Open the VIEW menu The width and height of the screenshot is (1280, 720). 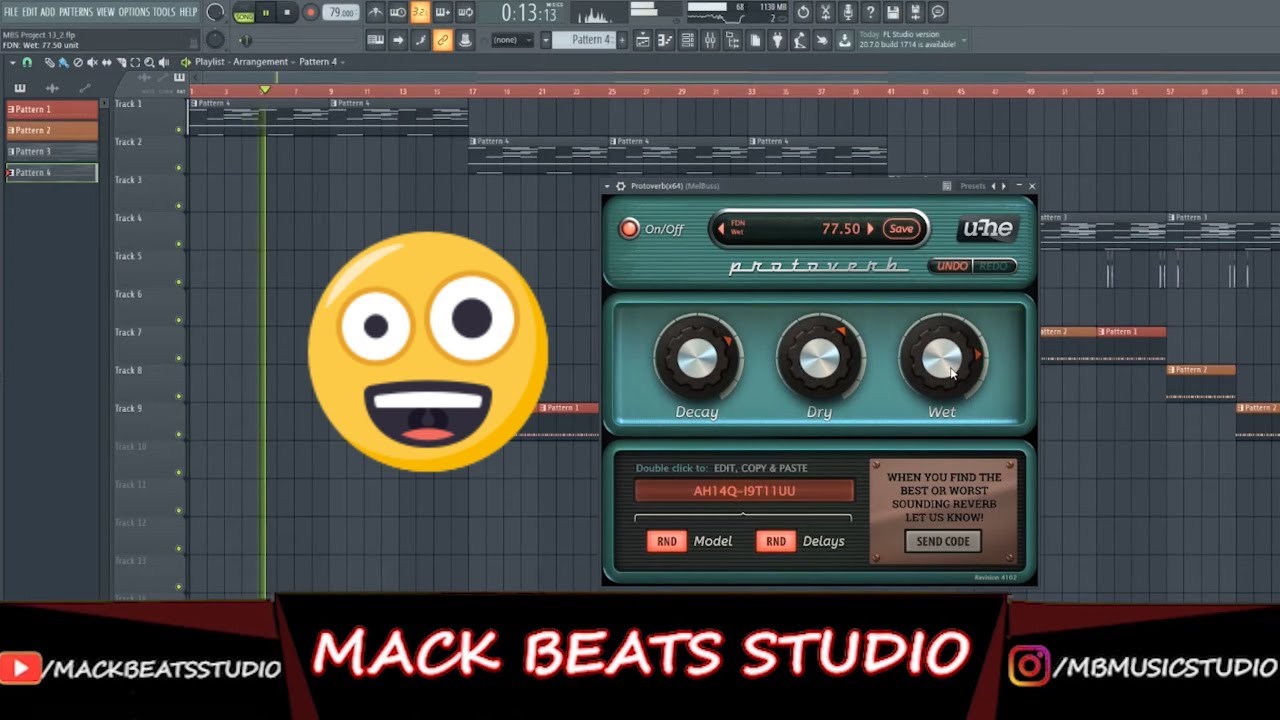pos(106,12)
